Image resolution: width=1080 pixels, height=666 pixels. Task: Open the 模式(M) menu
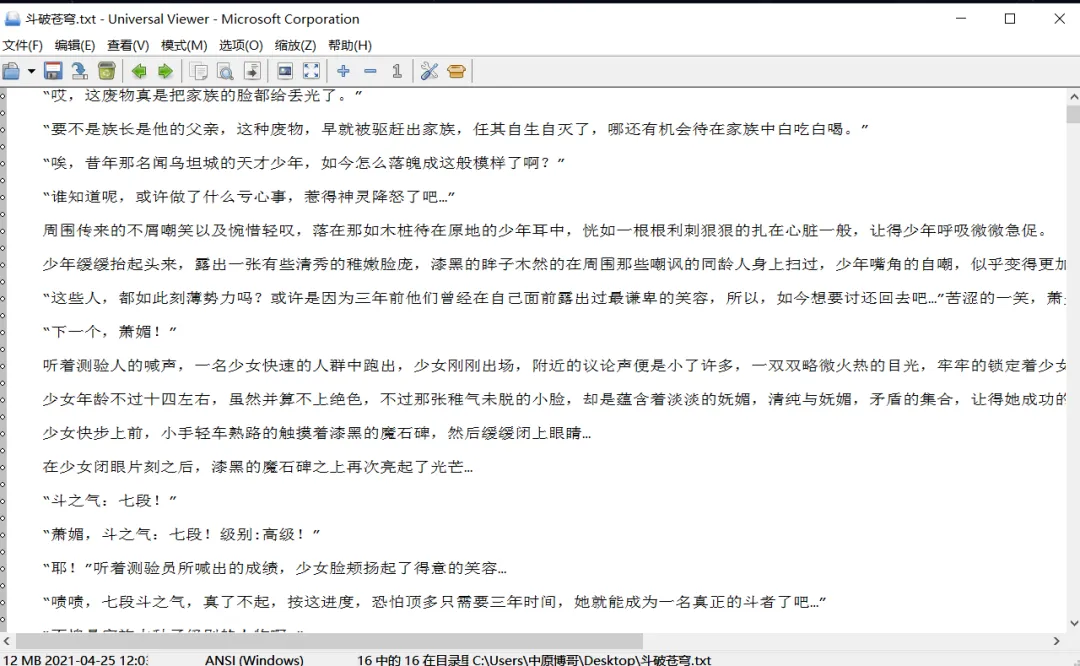(184, 45)
